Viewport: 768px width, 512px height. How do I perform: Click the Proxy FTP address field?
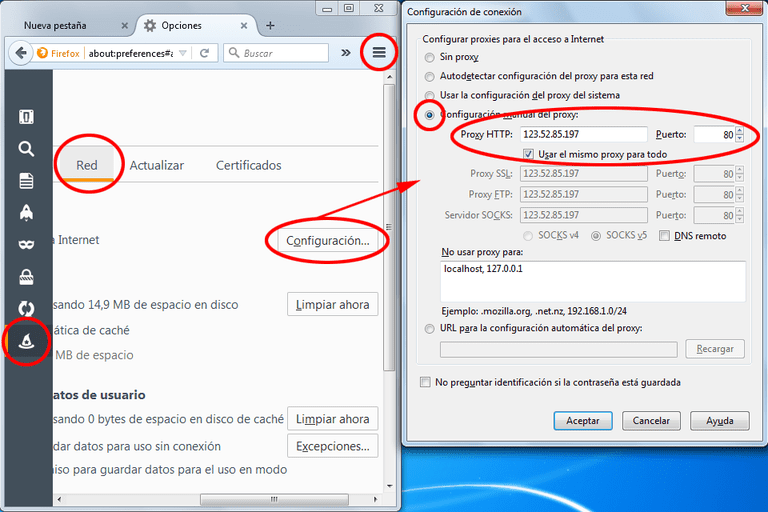tap(584, 195)
